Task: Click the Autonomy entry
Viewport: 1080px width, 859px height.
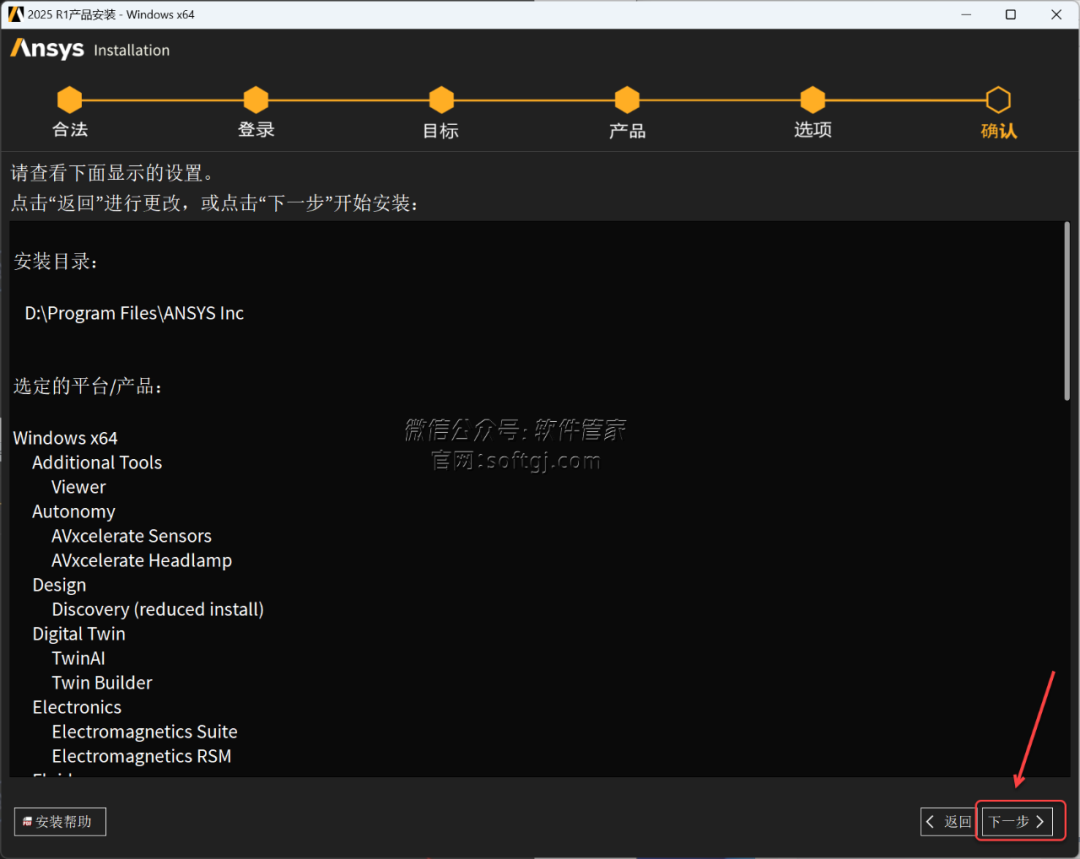Action: point(74,512)
